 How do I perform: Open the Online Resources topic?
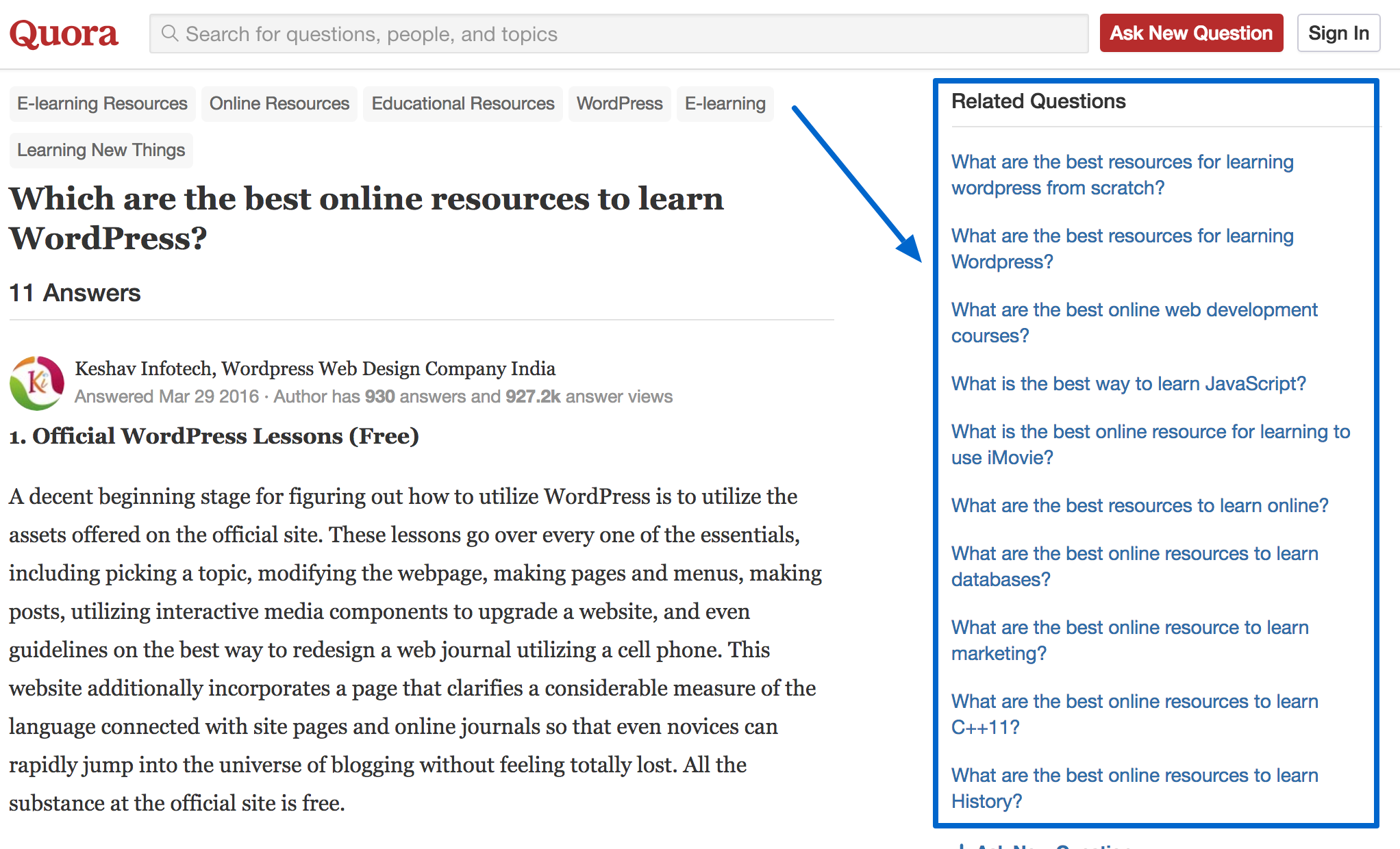pyautogui.click(x=279, y=103)
